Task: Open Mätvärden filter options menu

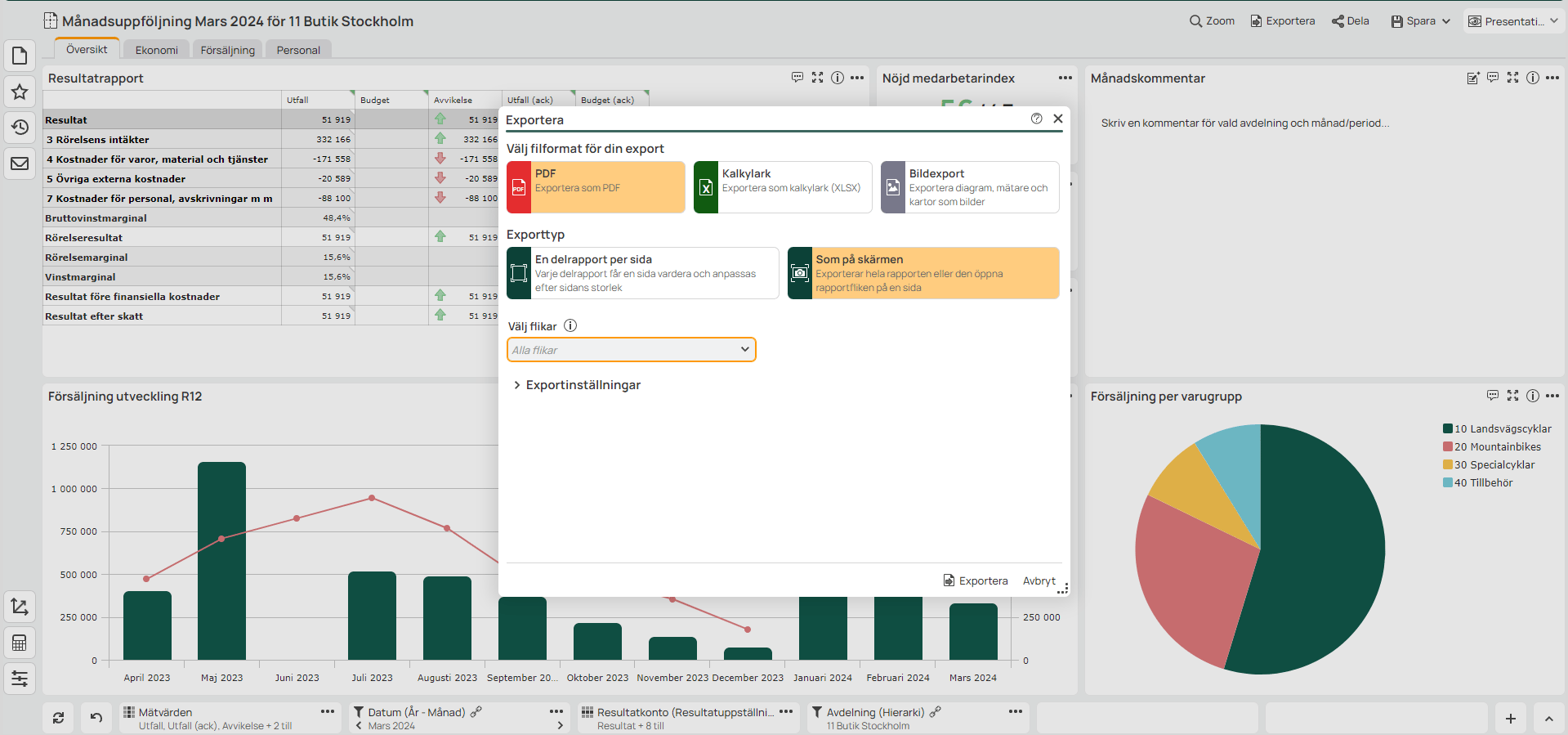Action: pos(328,711)
